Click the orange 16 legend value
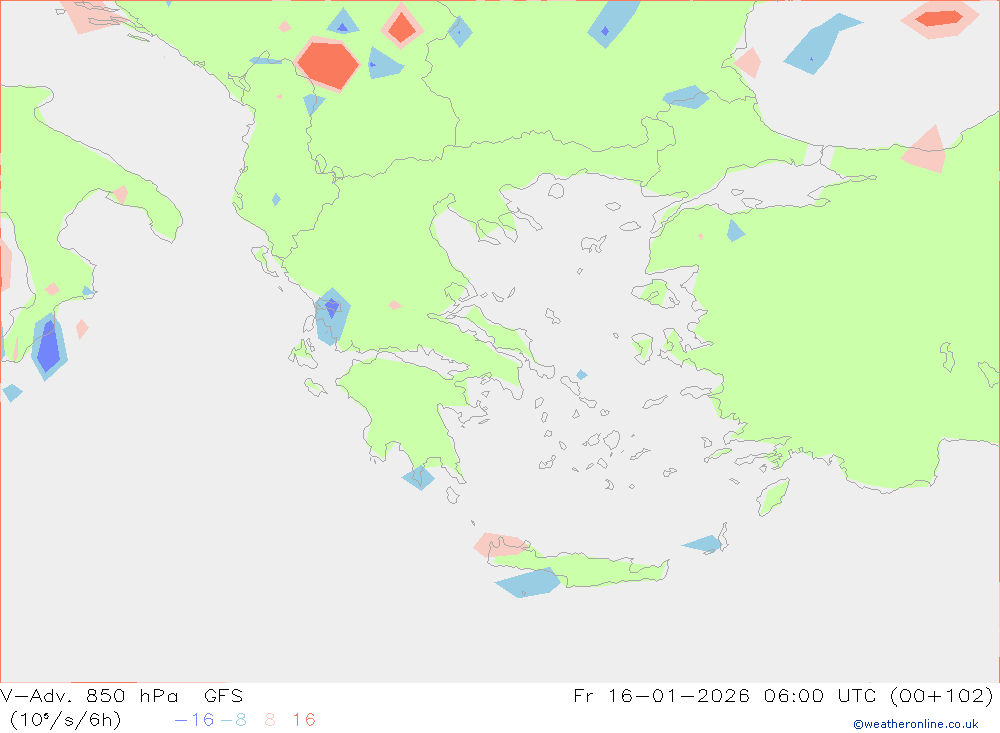Viewport: 1000px width, 733px height. pyautogui.click(x=304, y=720)
